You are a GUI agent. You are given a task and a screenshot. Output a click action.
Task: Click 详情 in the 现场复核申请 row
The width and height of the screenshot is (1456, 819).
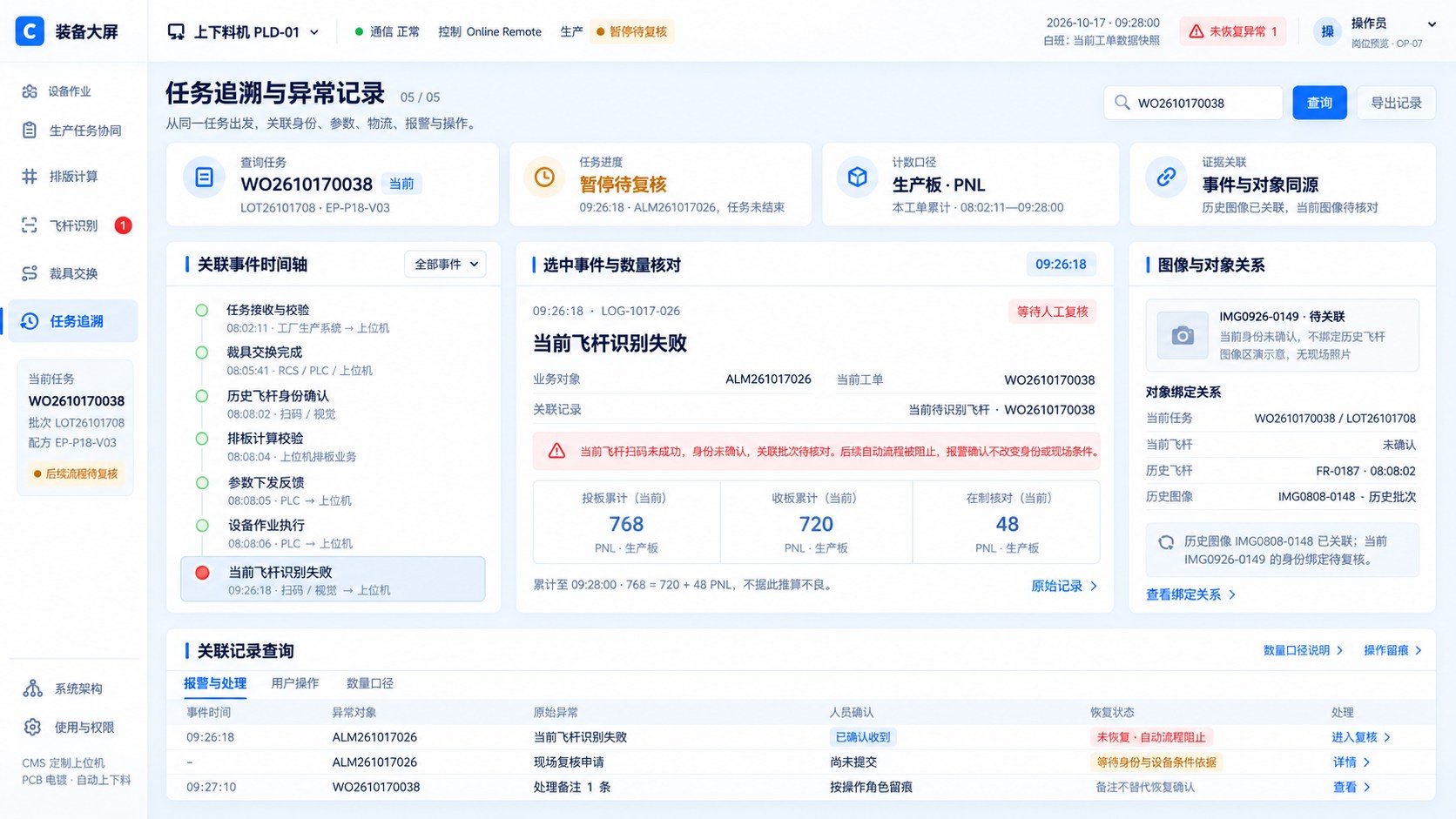(x=1352, y=762)
